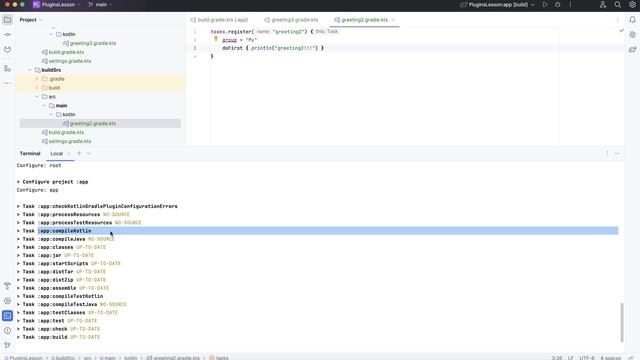Show more tool windows via ellipsis
This screenshot has height=360, width=640.
pyautogui.click(x=7, y=83)
